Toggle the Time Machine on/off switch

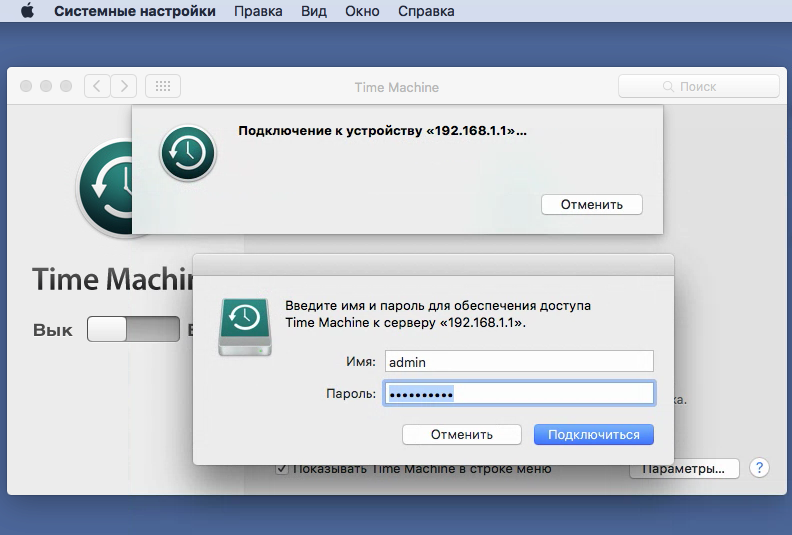coord(132,330)
